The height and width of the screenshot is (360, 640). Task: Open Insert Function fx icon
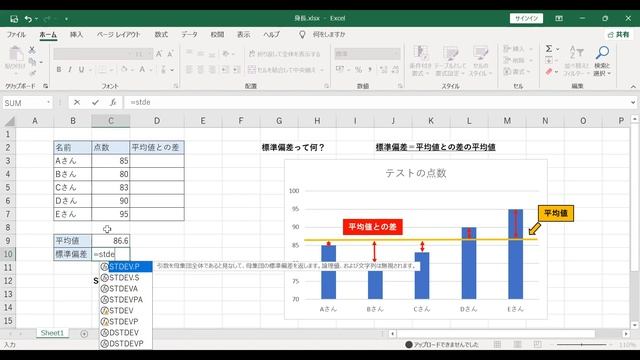tap(113, 102)
